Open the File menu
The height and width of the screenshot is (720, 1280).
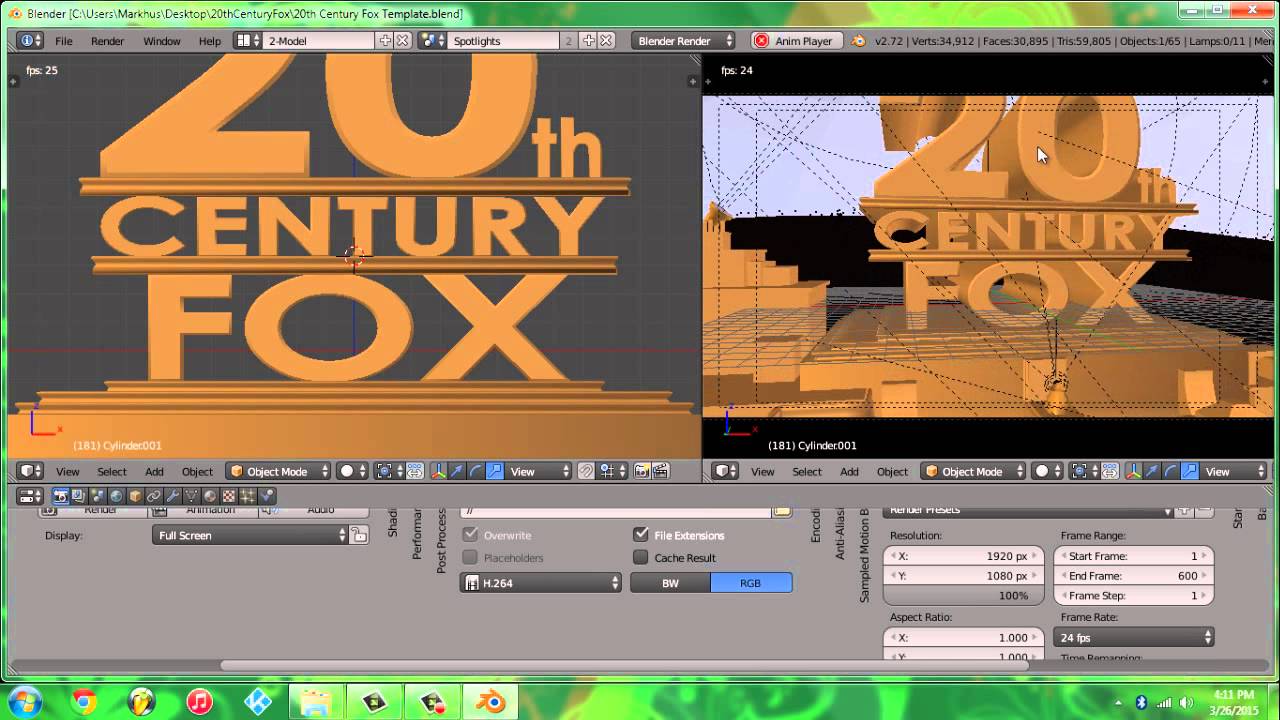click(64, 41)
